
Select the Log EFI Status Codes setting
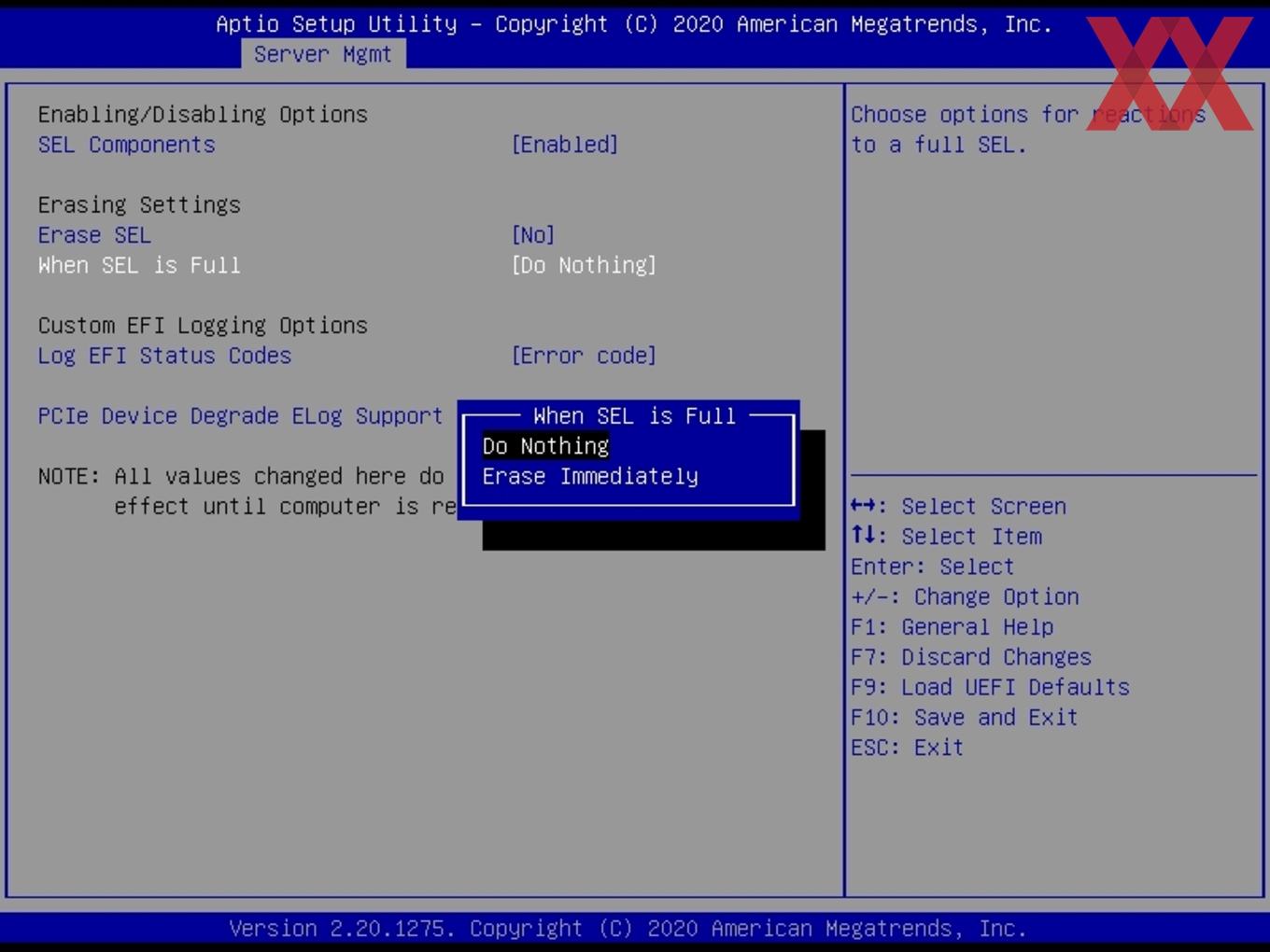pyautogui.click(x=164, y=356)
